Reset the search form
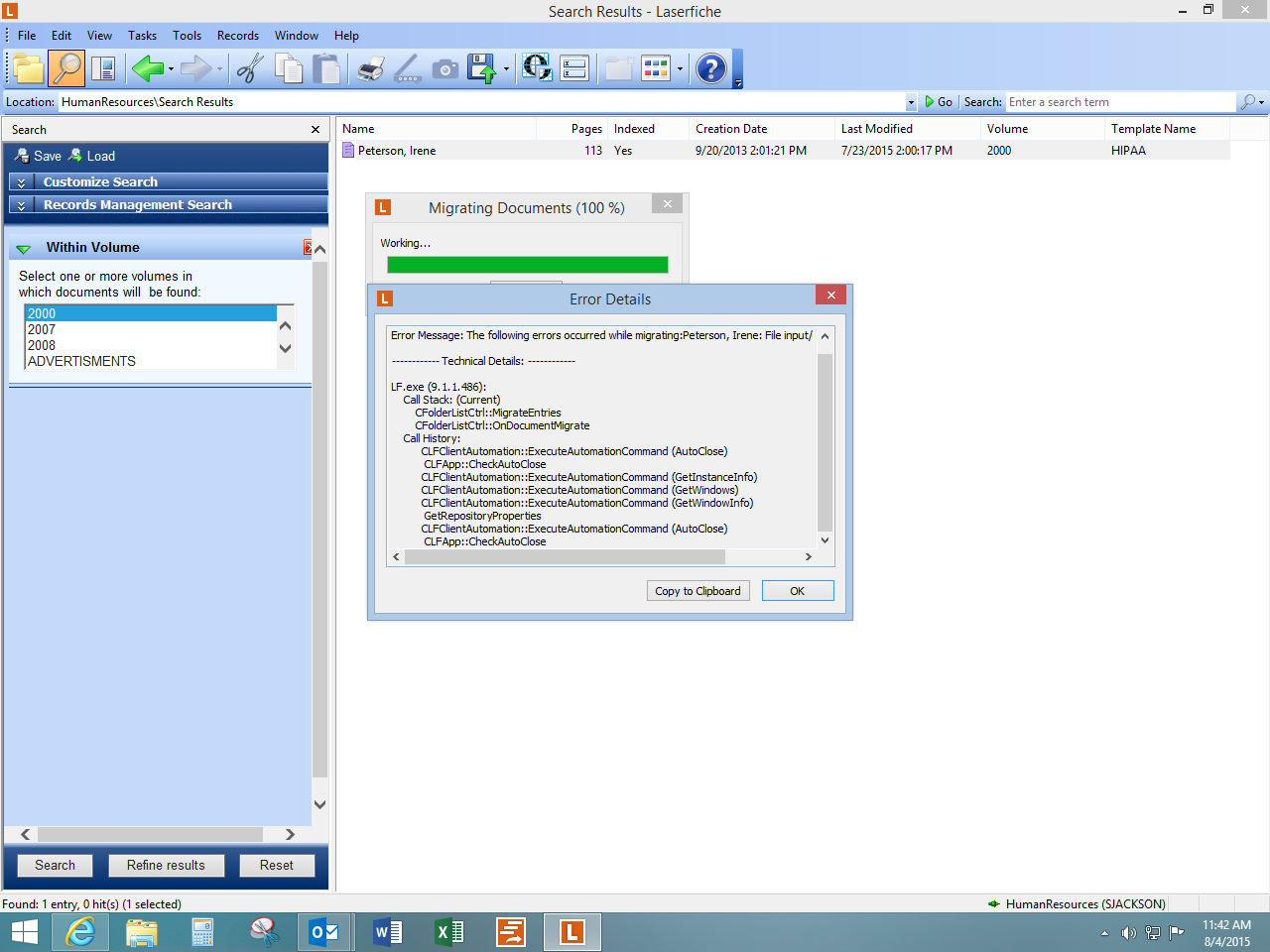The width and height of the screenshot is (1270, 952). click(277, 866)
